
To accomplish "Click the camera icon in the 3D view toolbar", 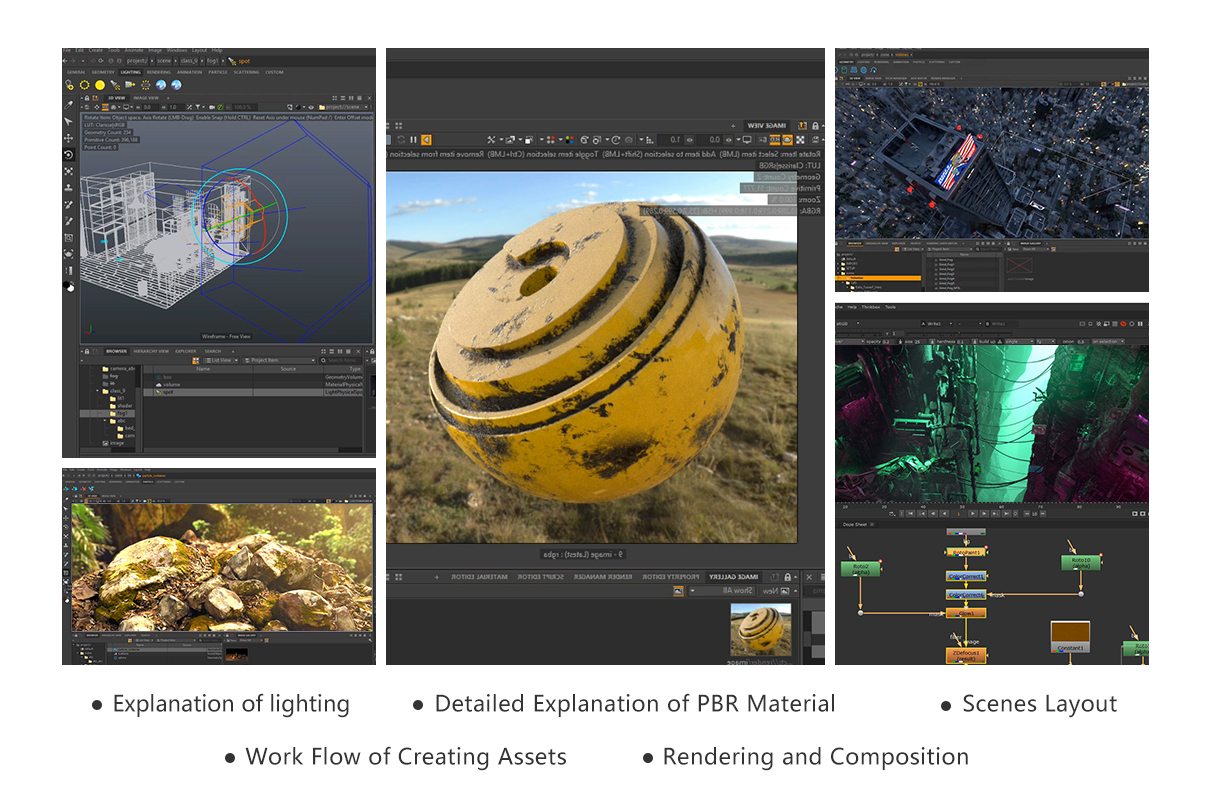I will pyautogui.click(x=212, y=107).
